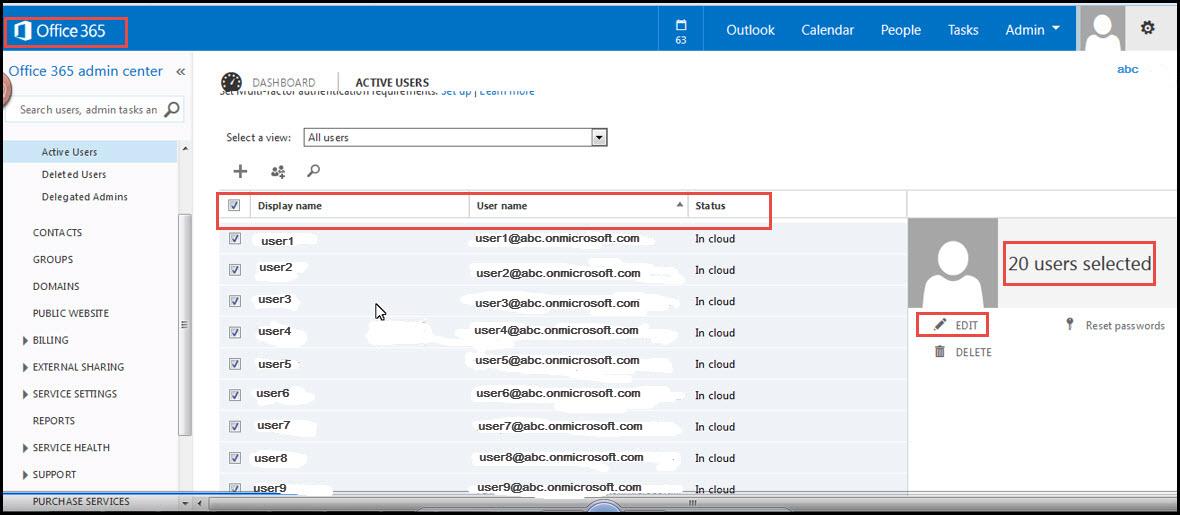The width and height of the screenshot is (1180, 515).
Task: Expand the External Sharing section
Action: tap(74, 367)
